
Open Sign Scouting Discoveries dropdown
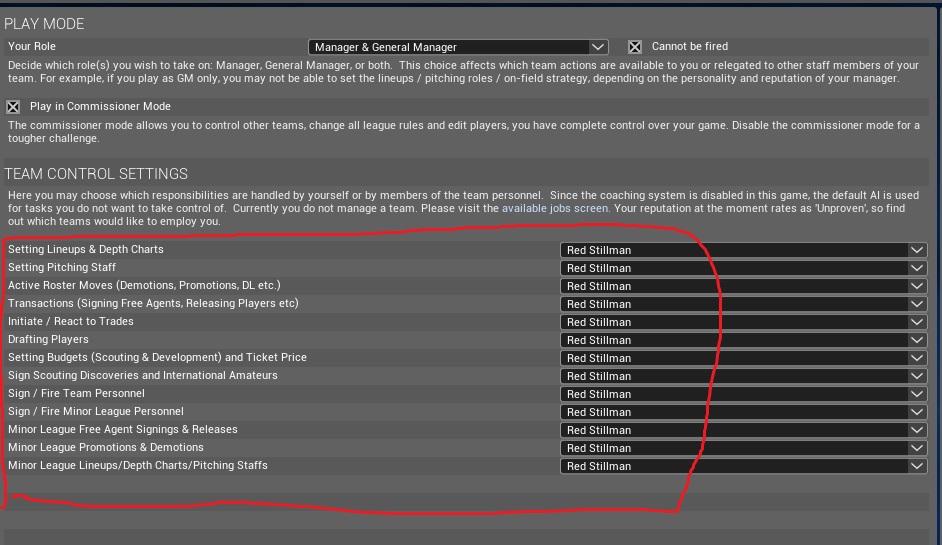(x=743, y=376)
